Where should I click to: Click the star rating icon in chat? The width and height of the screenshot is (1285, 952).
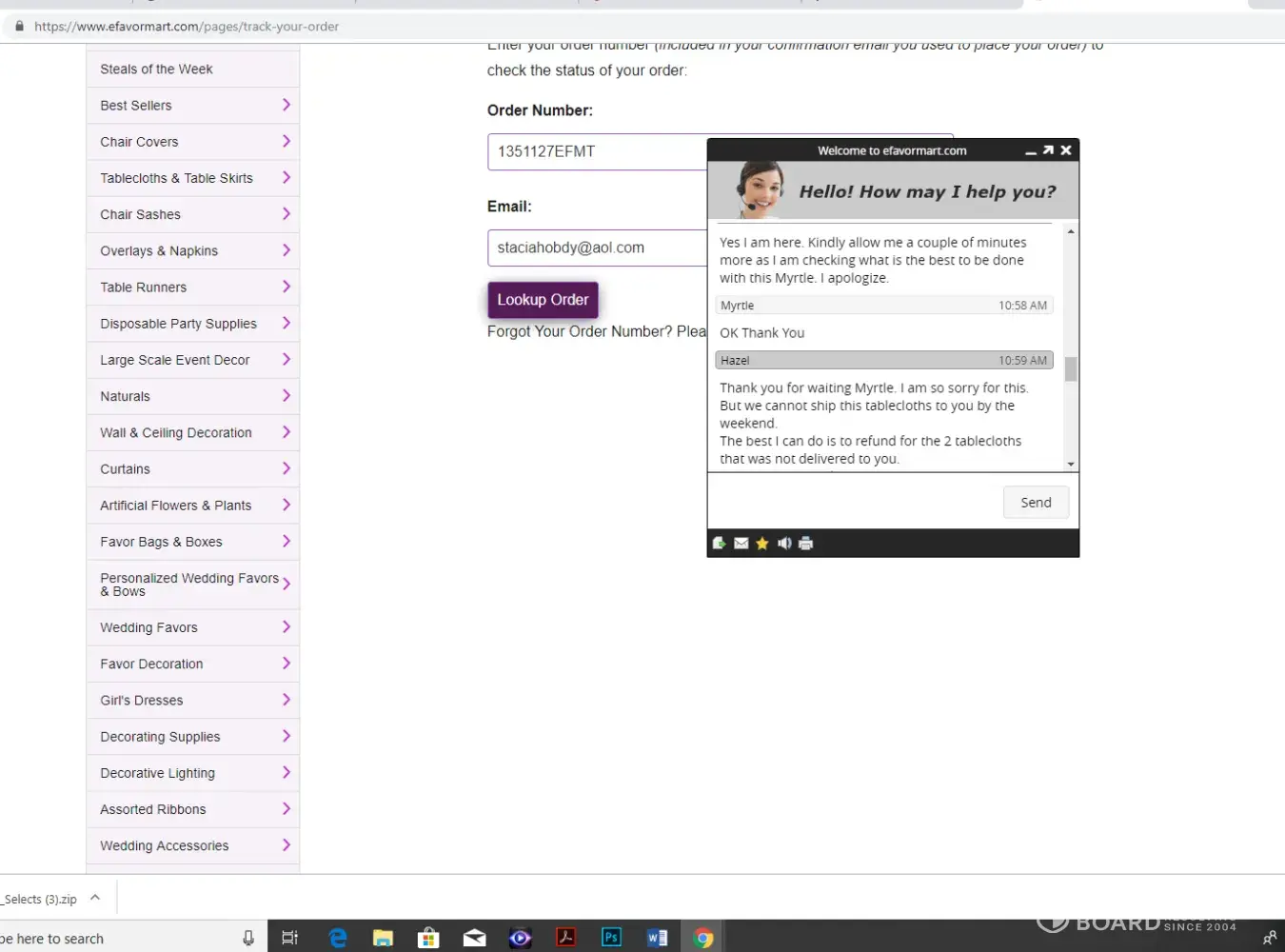(762, 544)
